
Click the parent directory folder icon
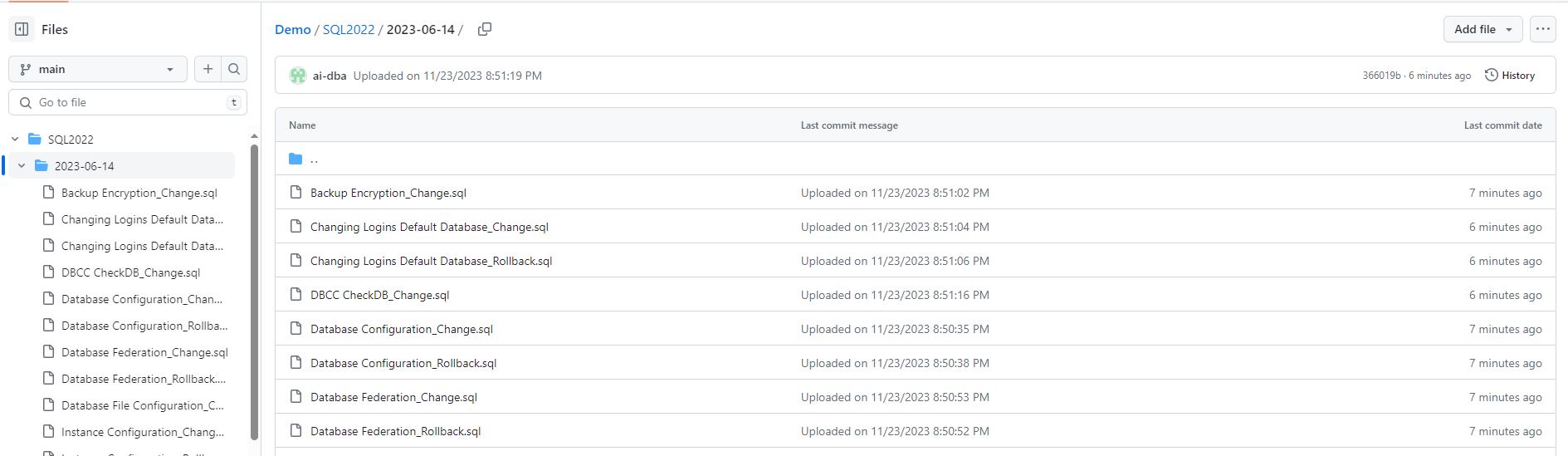click(296, 159)
